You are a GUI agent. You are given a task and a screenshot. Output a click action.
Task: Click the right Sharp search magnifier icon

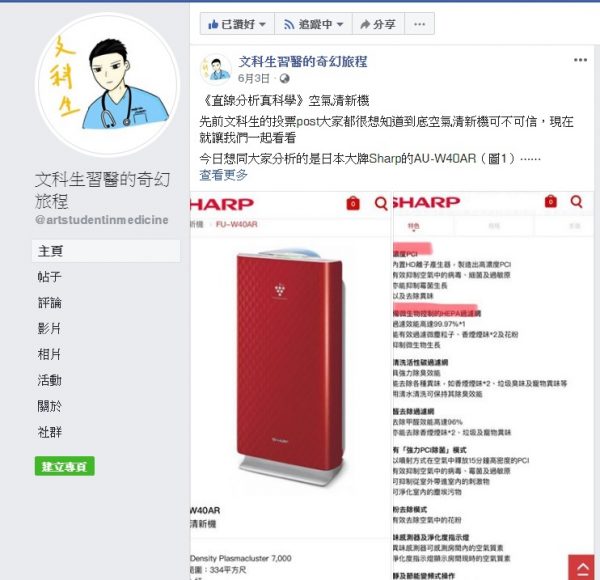[576, 201]
